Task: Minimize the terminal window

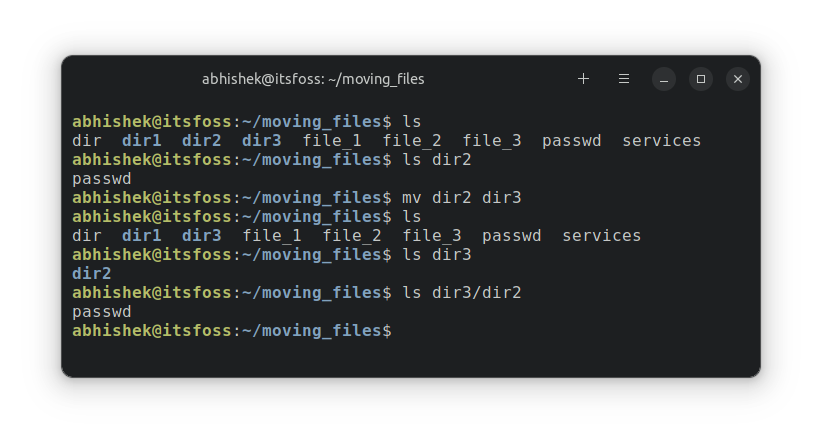Action: tap(665, 79)
